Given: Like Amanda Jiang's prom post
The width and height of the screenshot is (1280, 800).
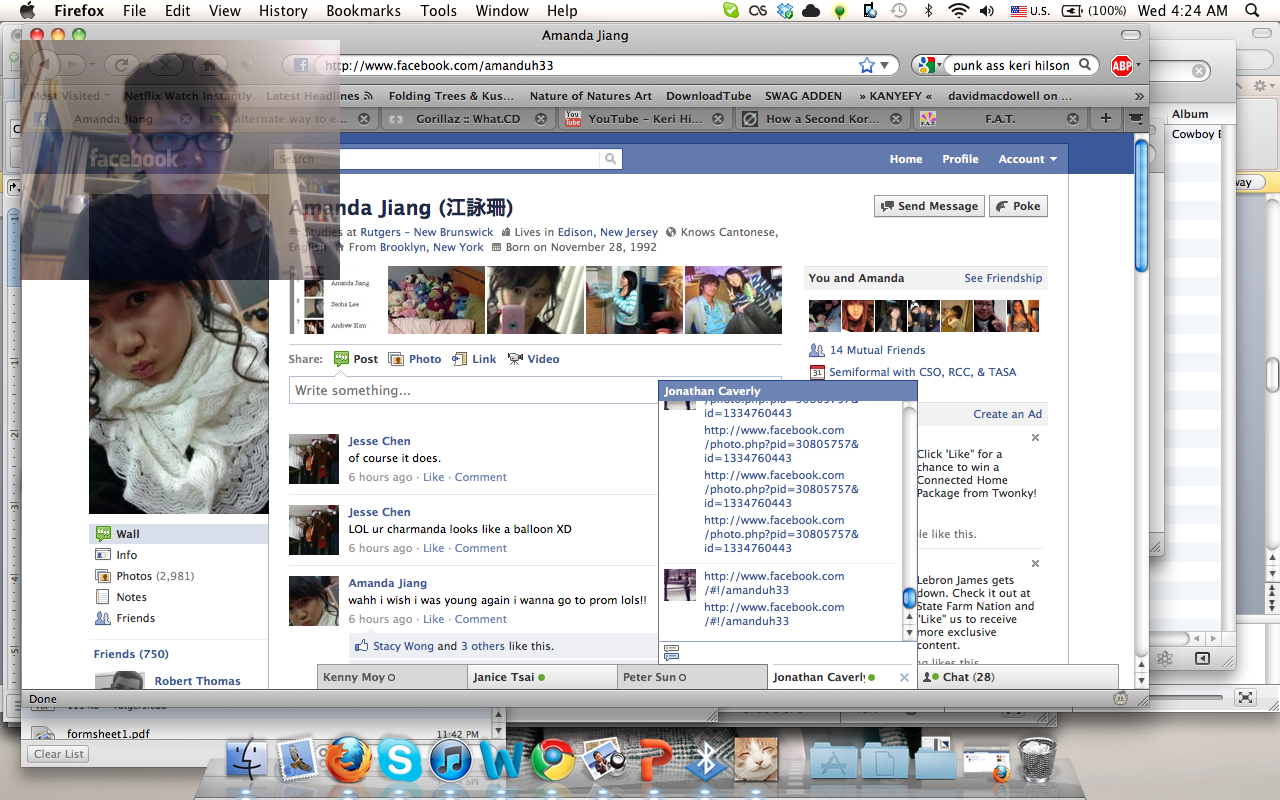Looking at the screenshot, I should [433, 619].
